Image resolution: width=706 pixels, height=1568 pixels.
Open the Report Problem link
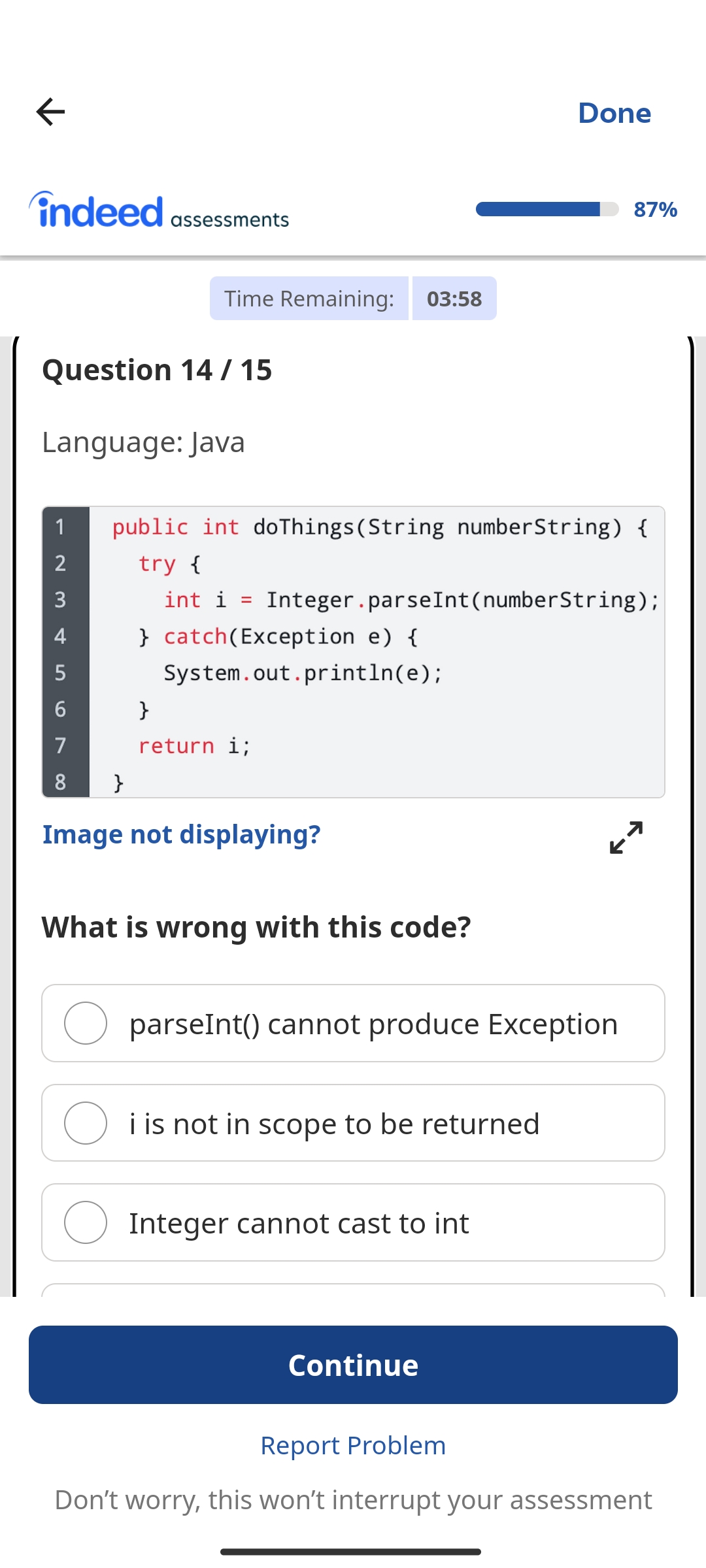[x=353, y=1445]
